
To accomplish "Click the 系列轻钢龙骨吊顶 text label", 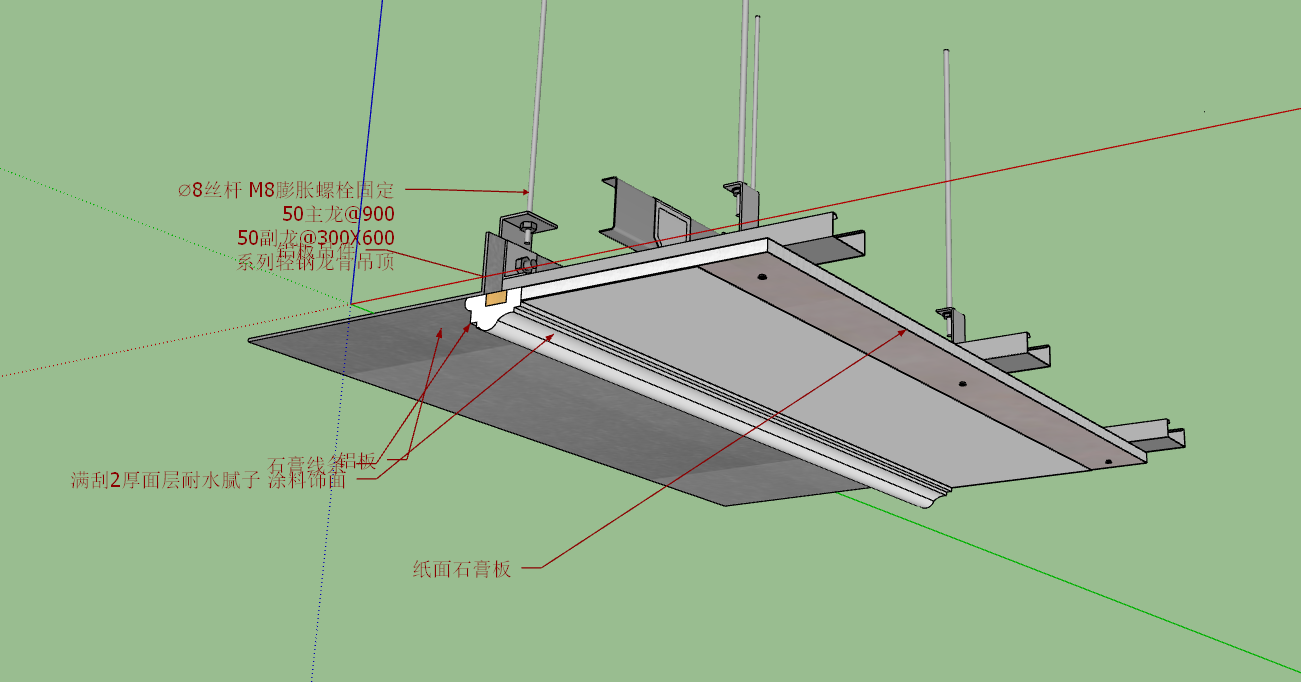I will point(315,263).
